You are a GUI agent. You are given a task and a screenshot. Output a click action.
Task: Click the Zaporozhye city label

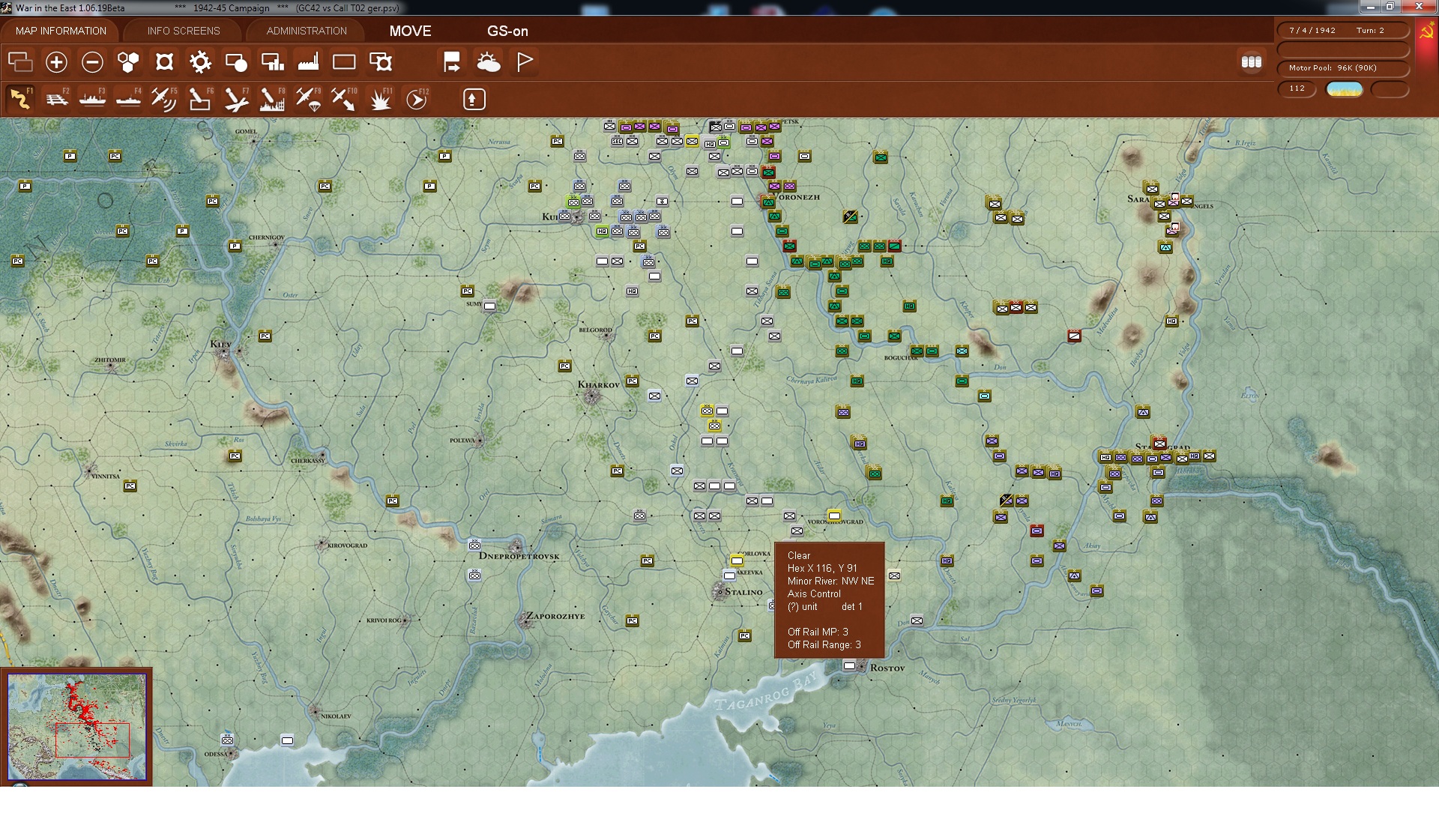pyautogui.click(x=555, y=616)
